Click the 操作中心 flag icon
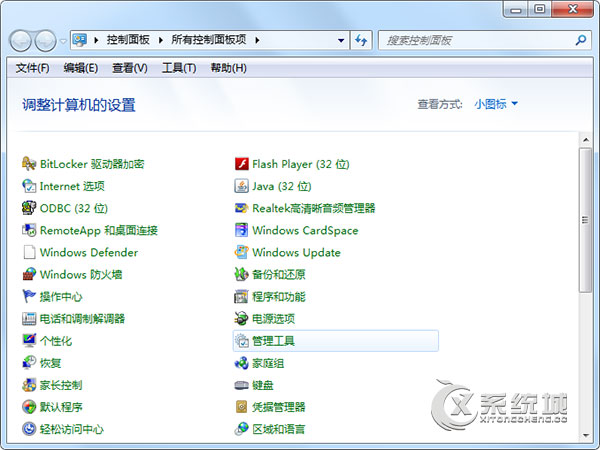The height and width of the screenshot is (450, 600). pyautogui.click(x=29, y=297)
